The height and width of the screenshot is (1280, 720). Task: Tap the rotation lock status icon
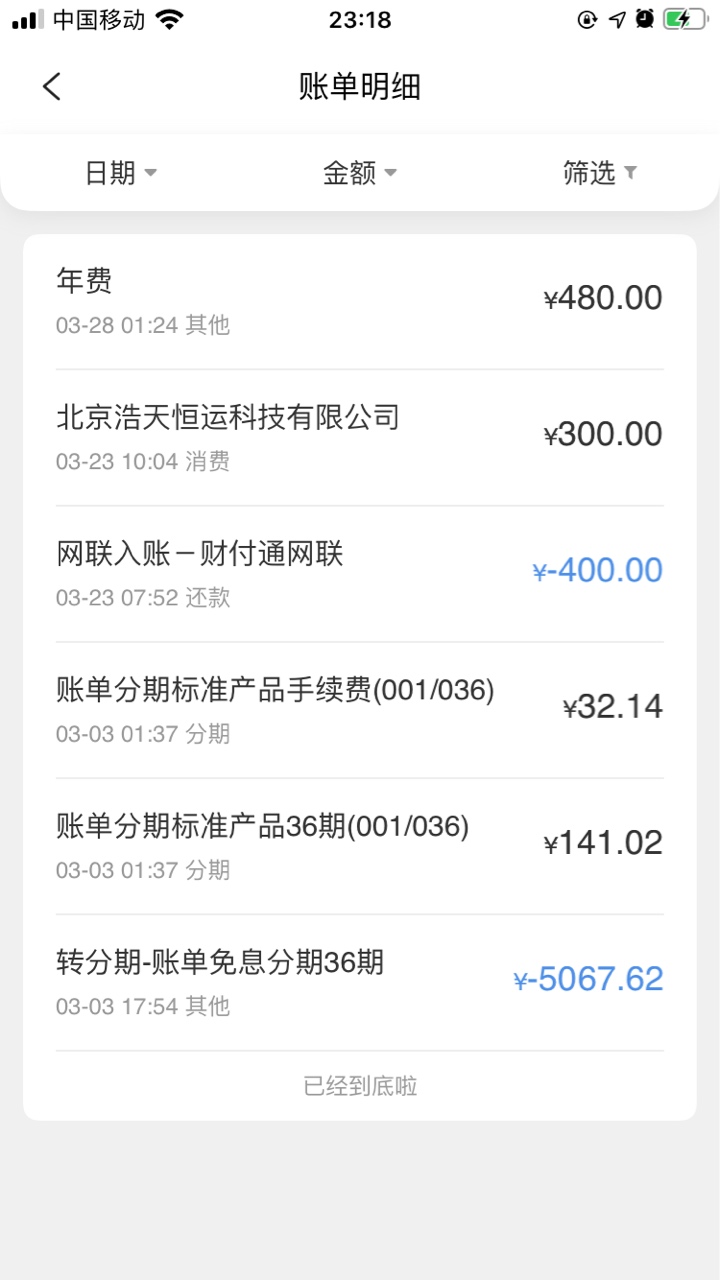coord(588,19)
